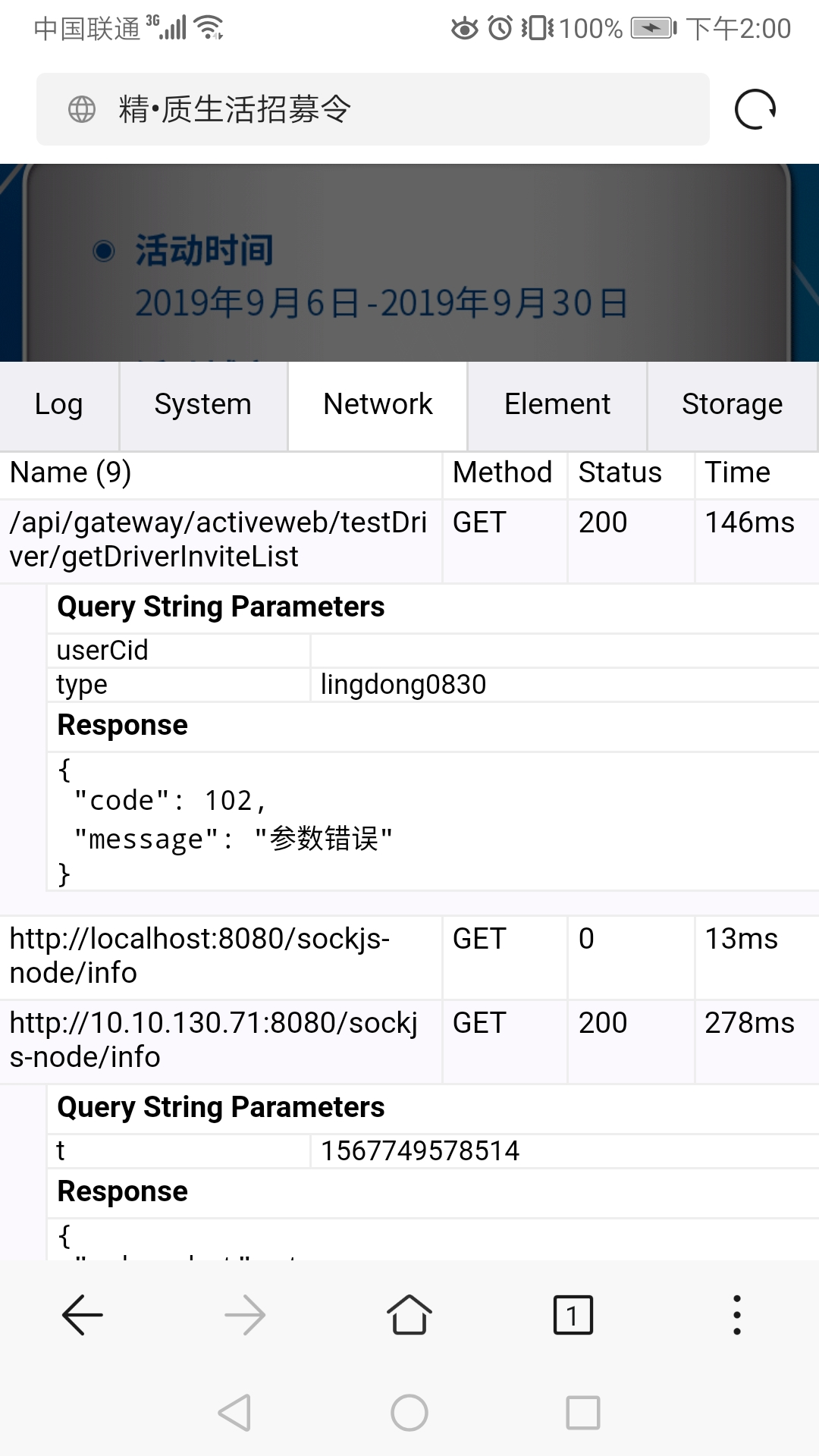Switch to the Log tab
Screen dimensions: 819x1456
click(x=59, y=405)
